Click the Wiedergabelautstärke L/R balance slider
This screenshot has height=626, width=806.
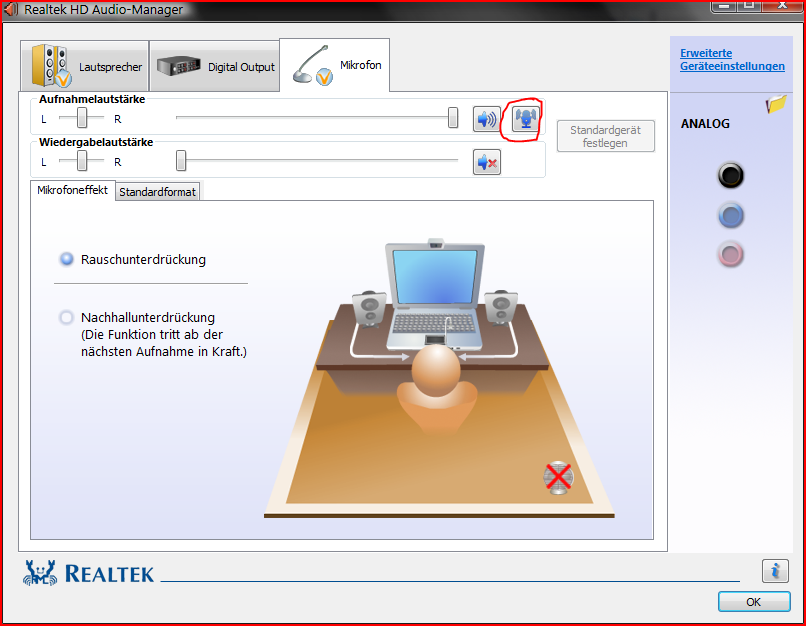pos(81,161)
